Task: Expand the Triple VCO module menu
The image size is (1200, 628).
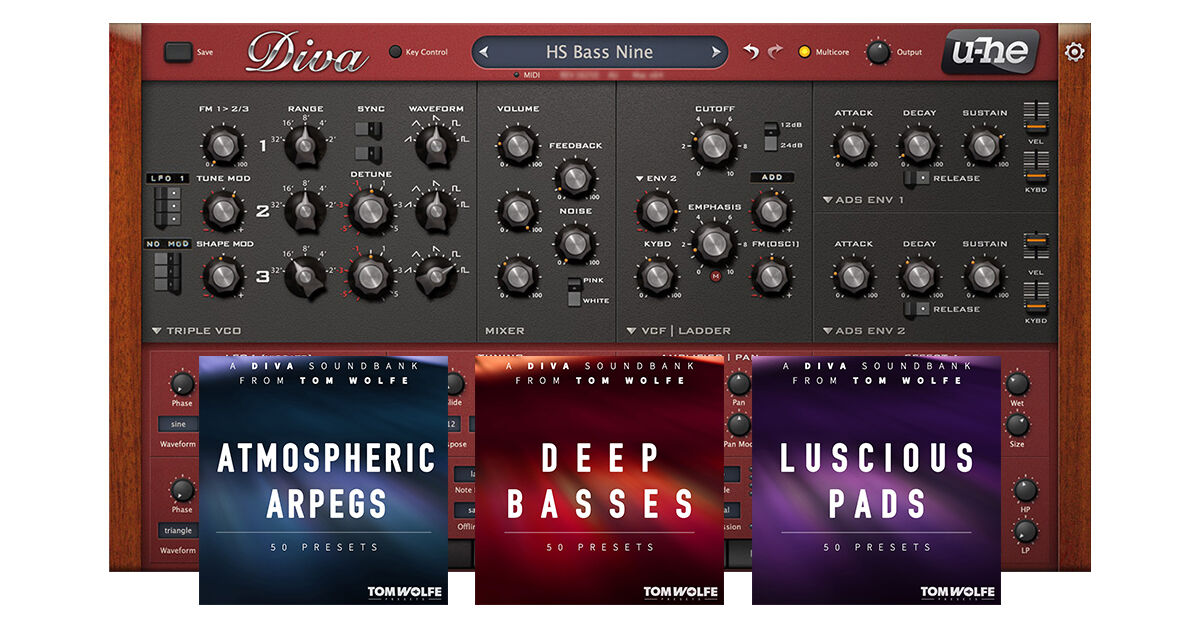Action: coord(157,331)
